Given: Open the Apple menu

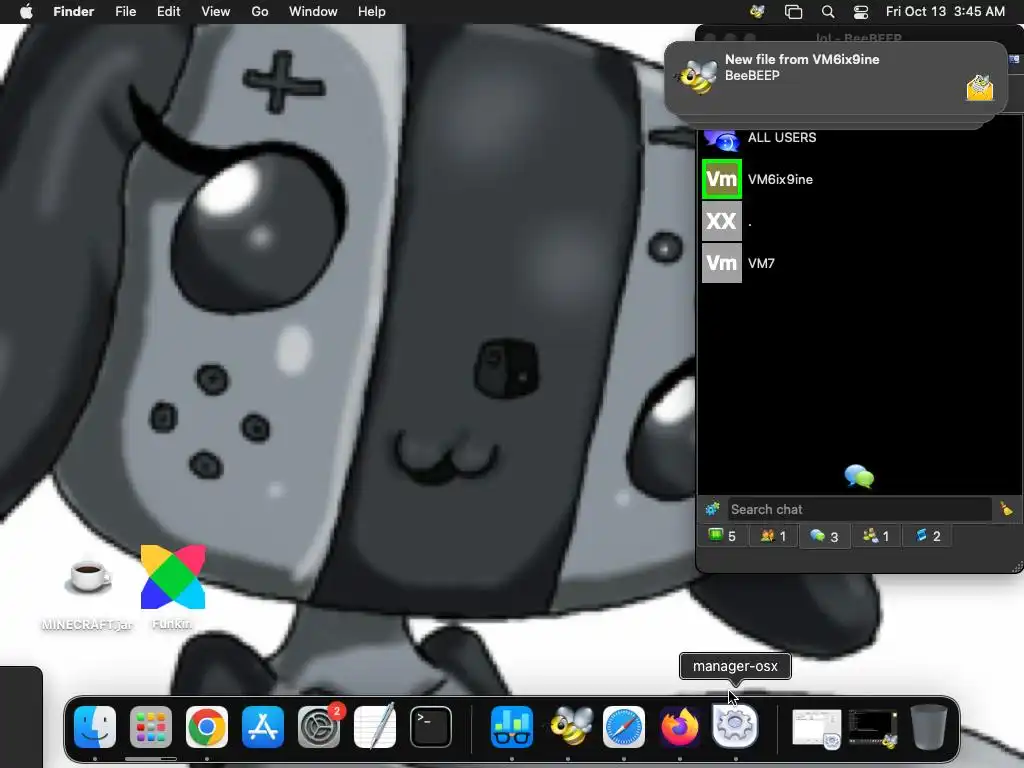Looking at the screenshot, I should click(x=26, y=11).
